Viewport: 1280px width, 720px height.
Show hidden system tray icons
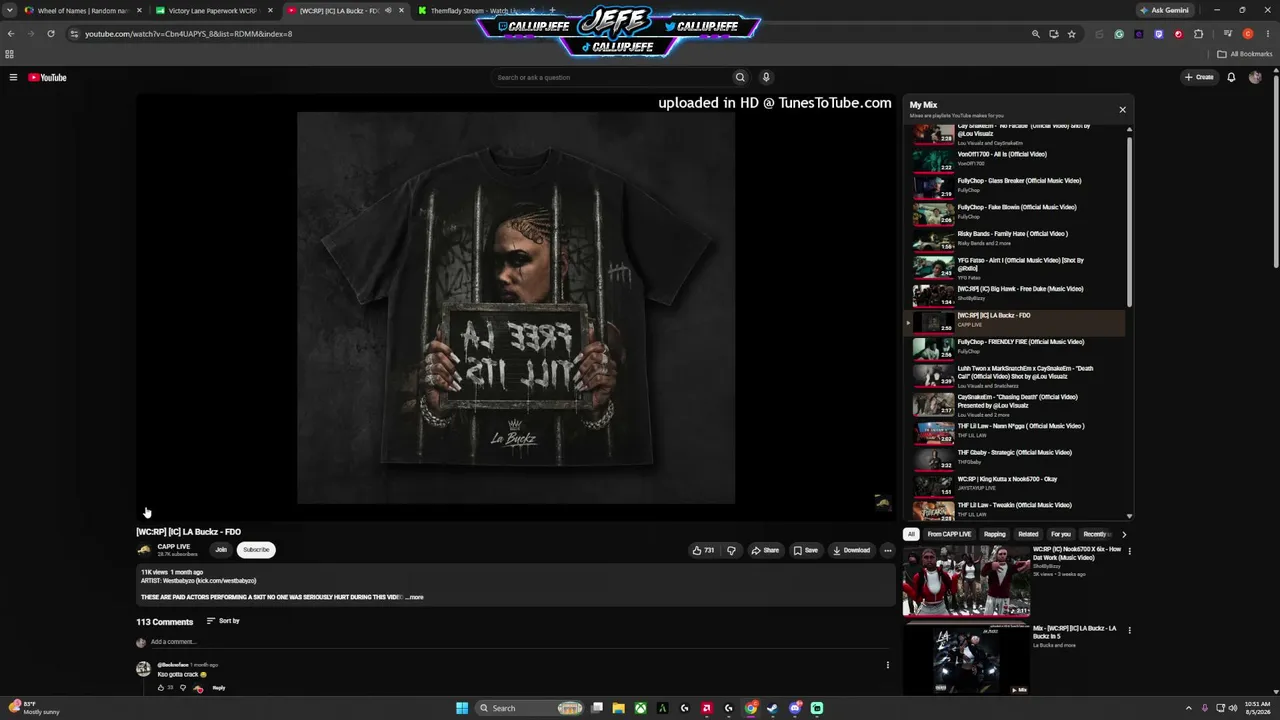1188,708
